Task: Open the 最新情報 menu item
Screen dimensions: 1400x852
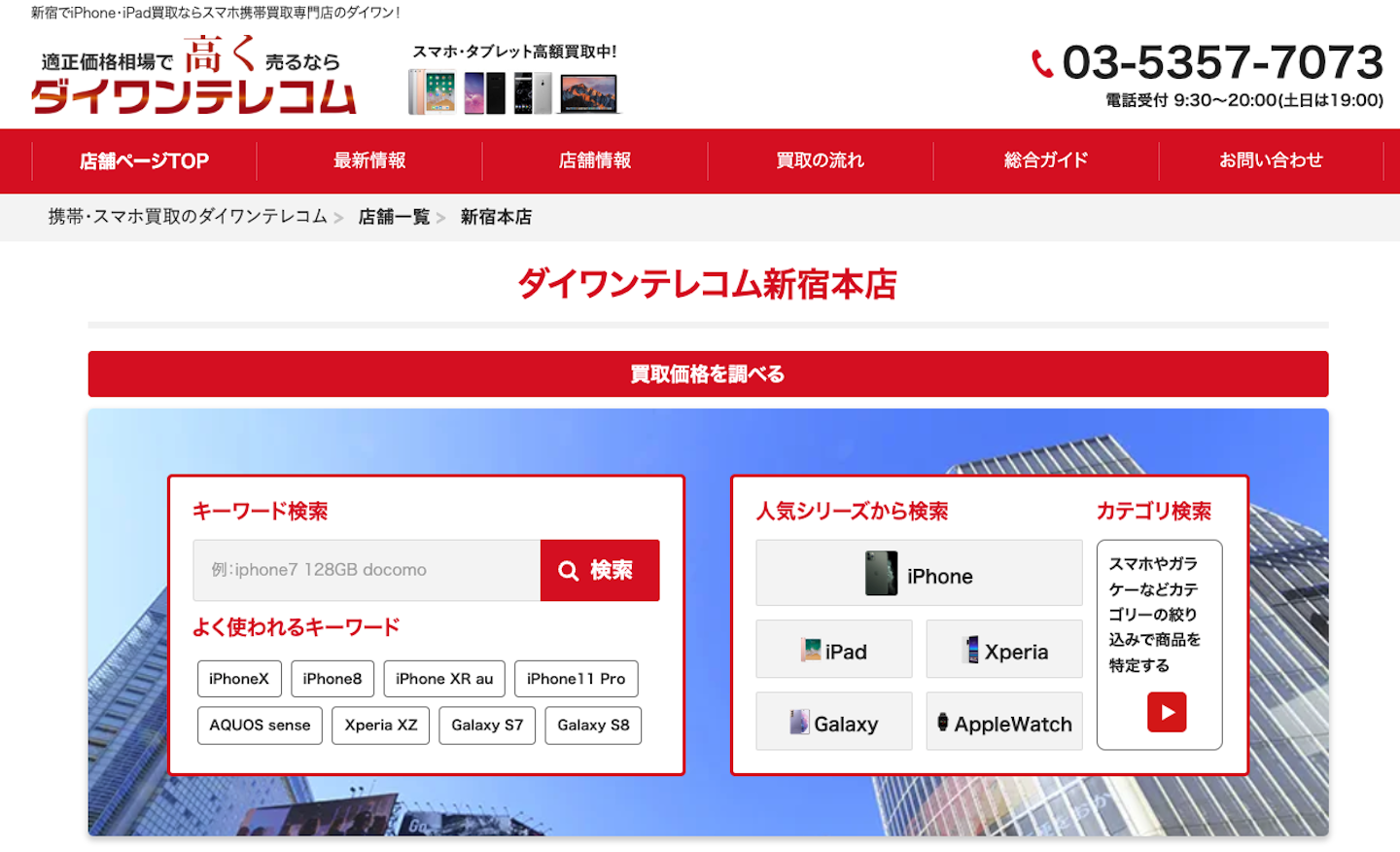Action: coord(368,160)
